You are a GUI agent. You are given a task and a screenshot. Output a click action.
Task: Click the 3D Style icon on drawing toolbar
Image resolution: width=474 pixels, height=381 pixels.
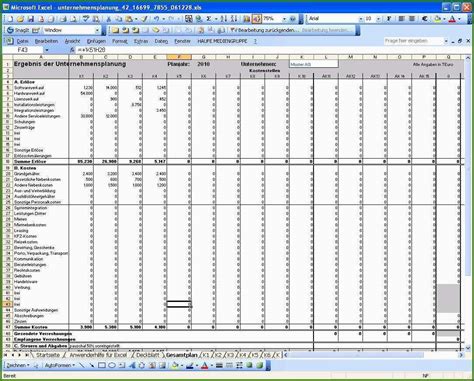click(259, 365)
